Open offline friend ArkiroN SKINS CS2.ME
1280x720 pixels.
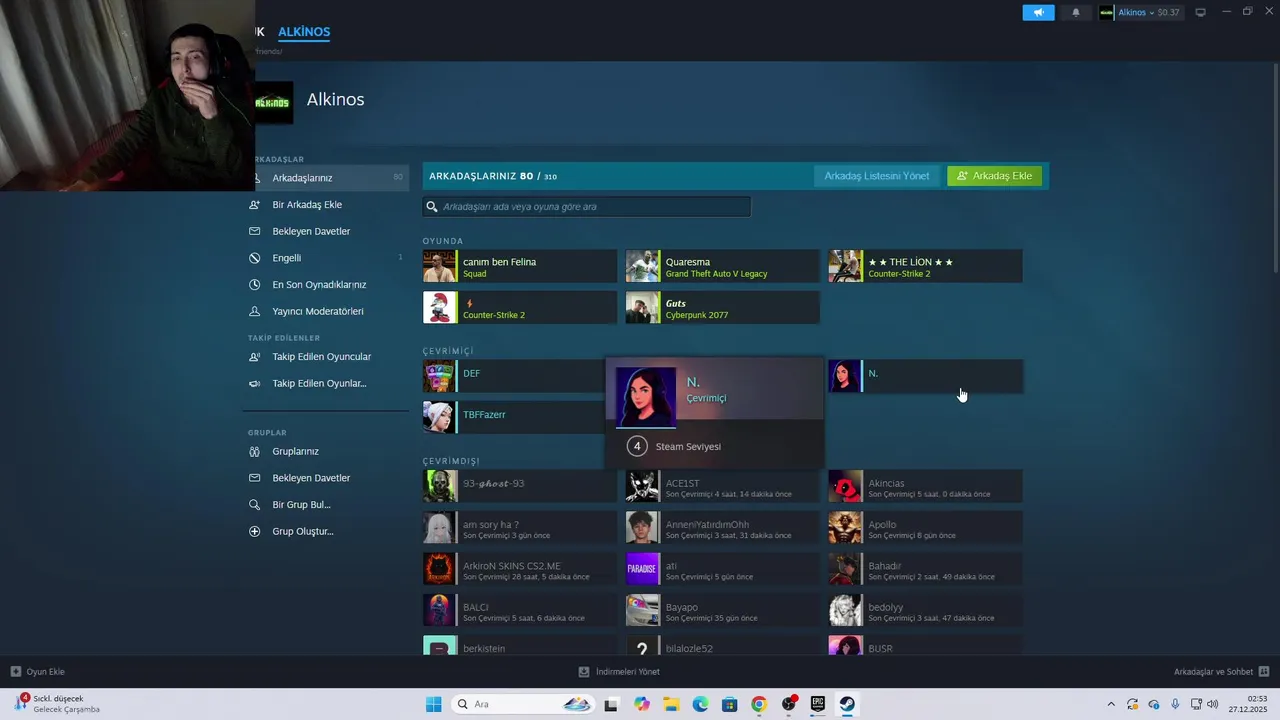coord(520,569)
